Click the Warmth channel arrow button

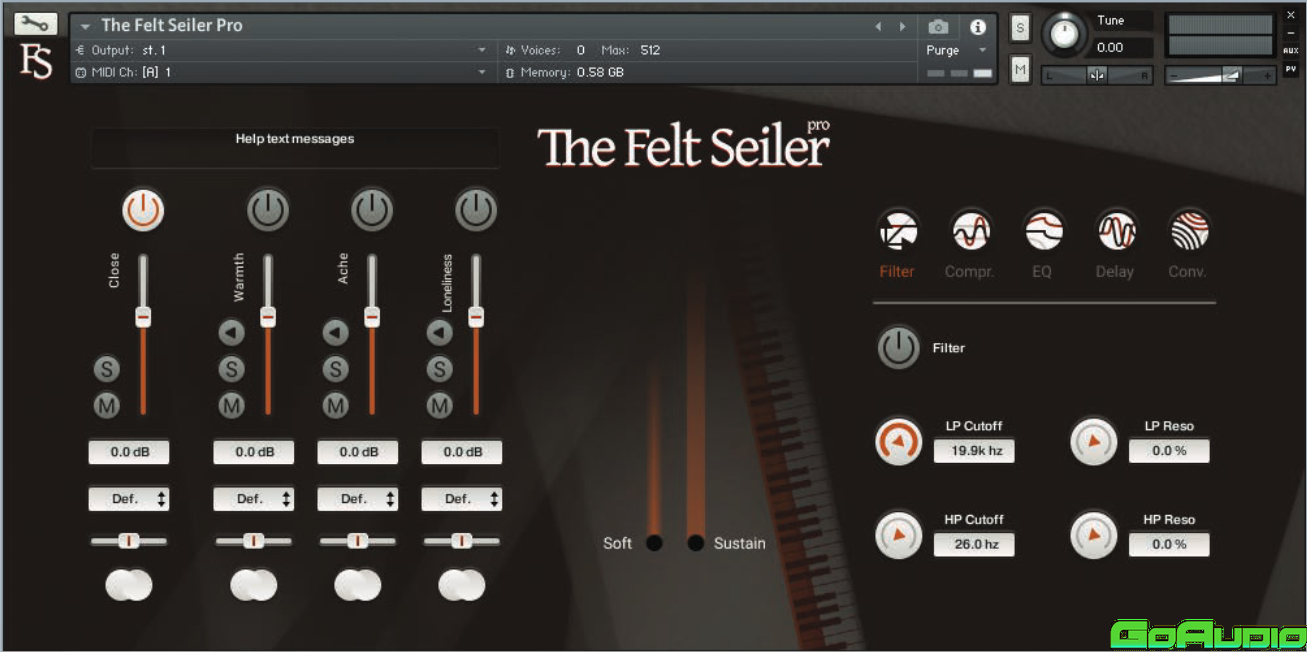click(232, 333)
